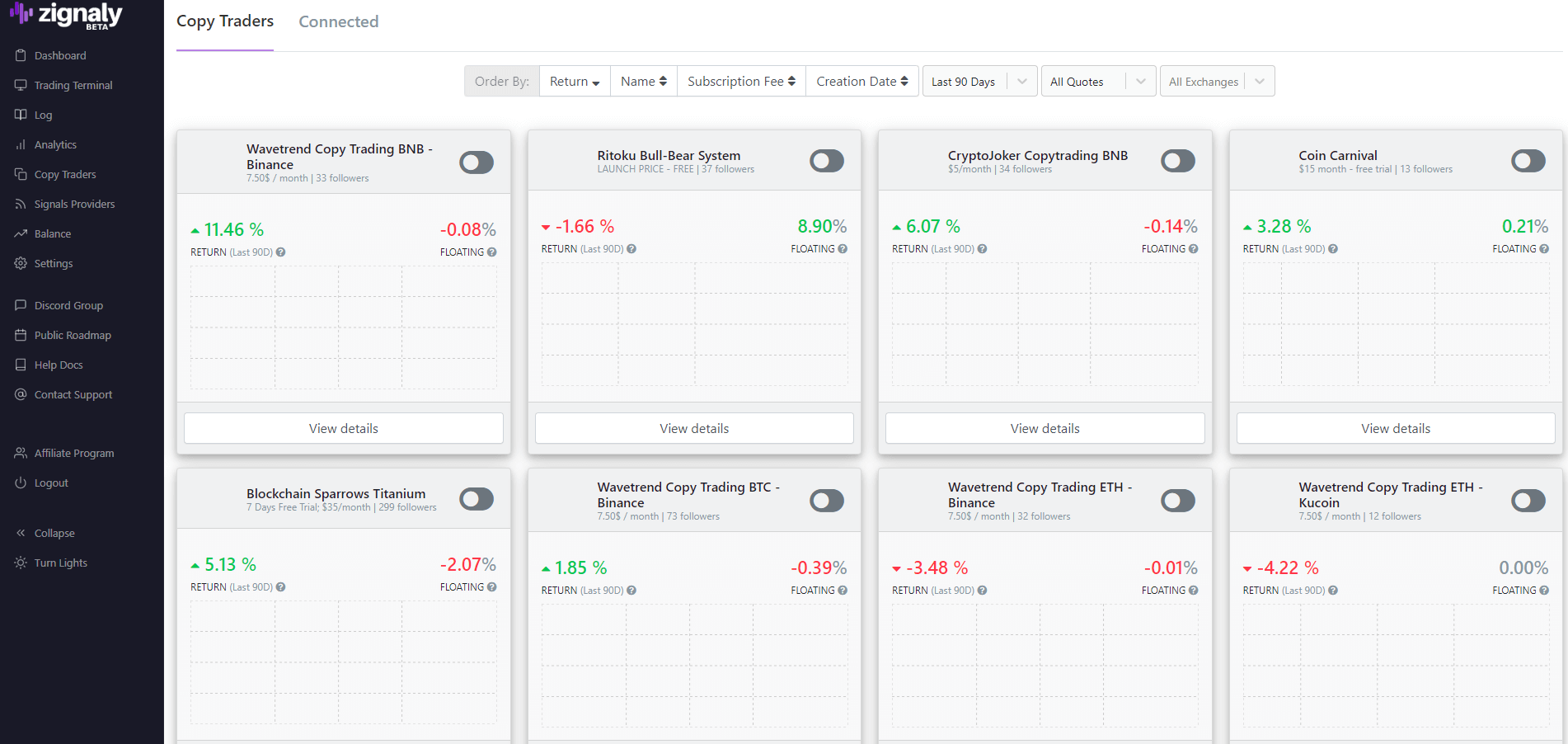Click help icon beside Blockchain Sparrows return
The height and width of the screenshot is (744, 1568).
point(280,587)
